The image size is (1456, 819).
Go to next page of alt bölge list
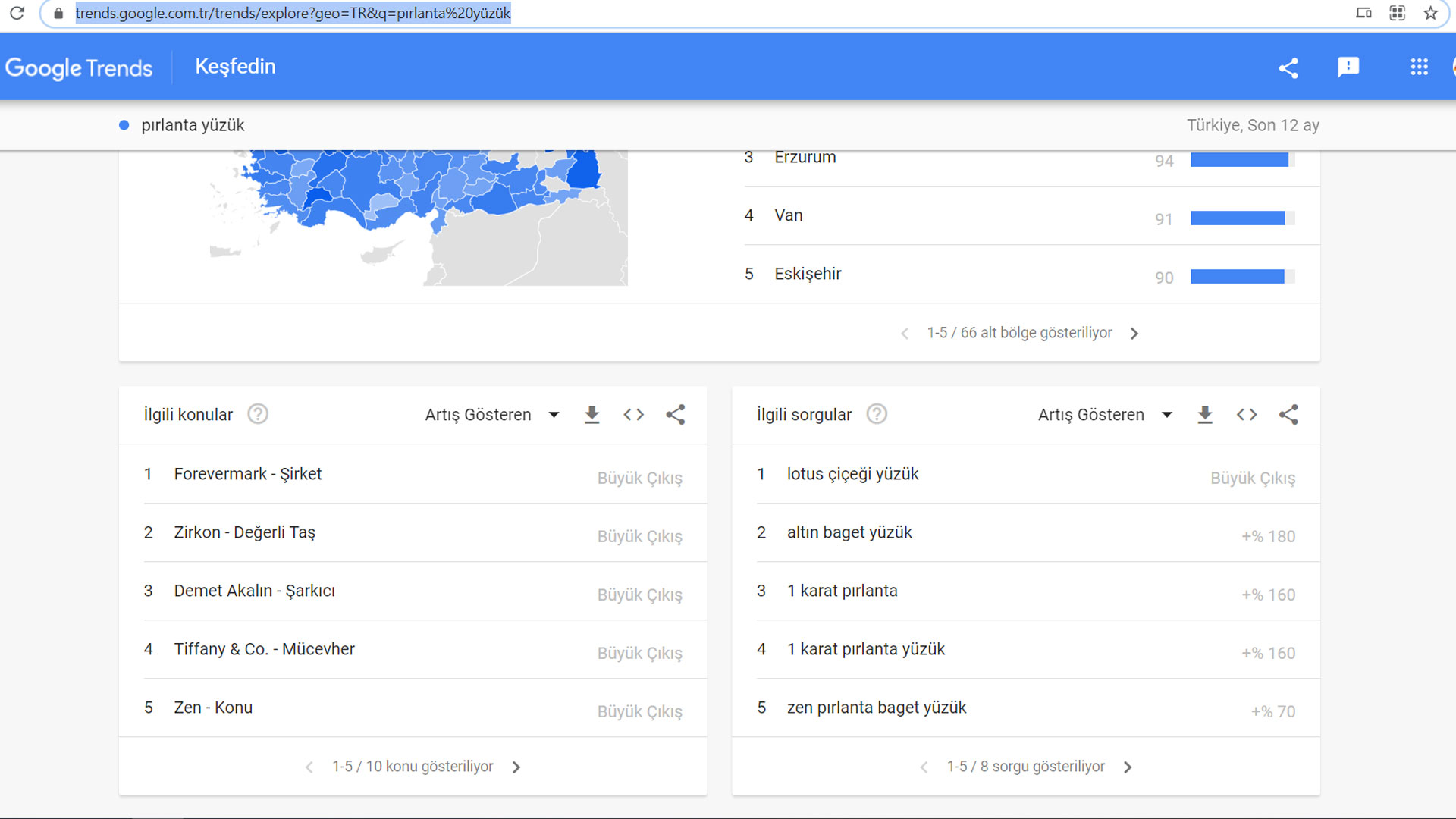tap(1134, 334)
